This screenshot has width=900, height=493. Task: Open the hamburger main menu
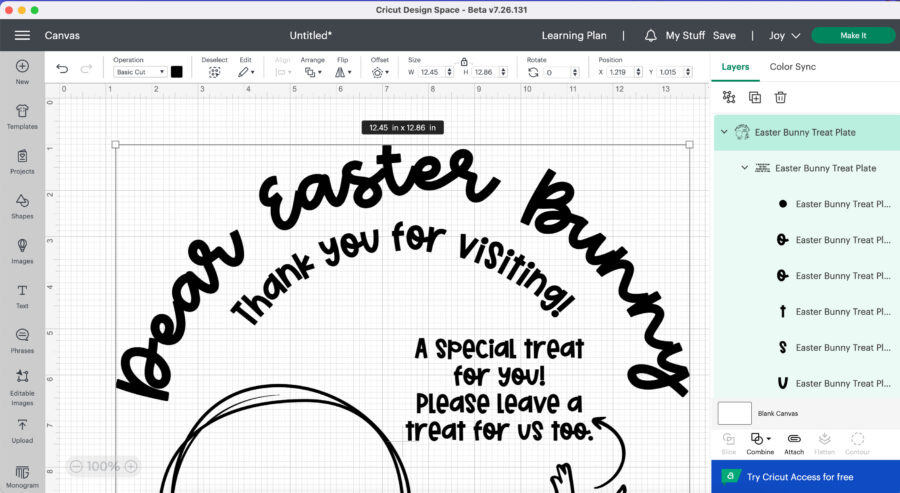click(22, 35)
